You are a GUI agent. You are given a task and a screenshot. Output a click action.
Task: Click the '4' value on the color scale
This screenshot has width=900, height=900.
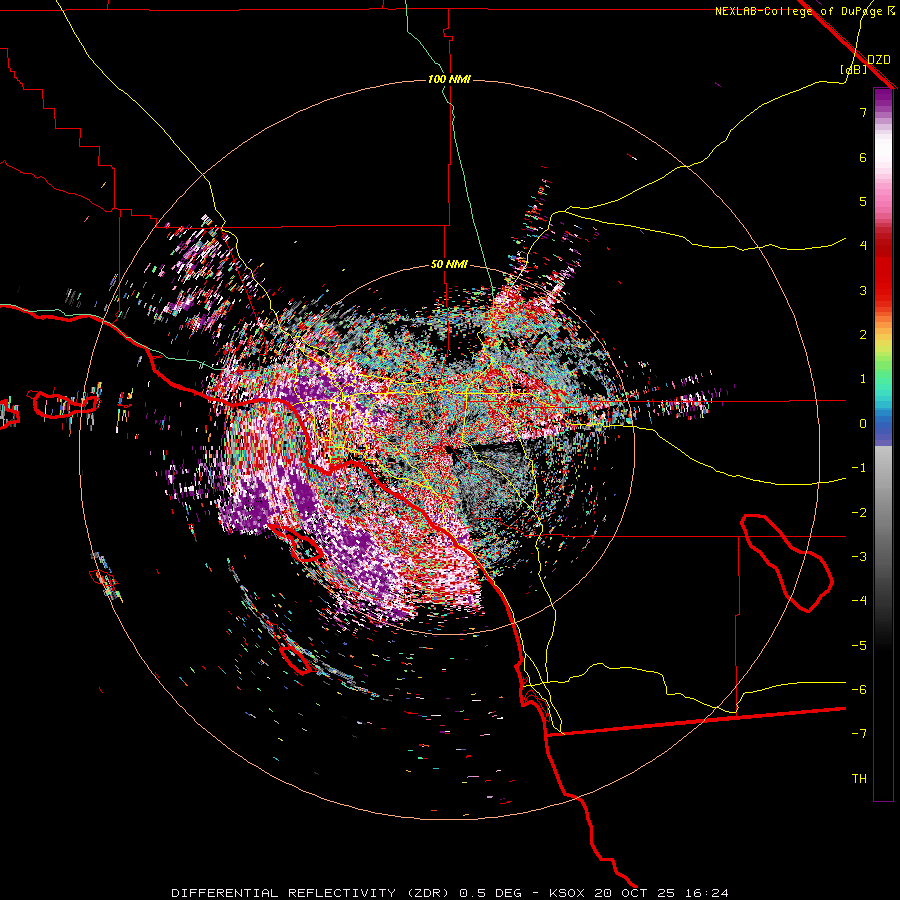[x=863, y=246]
